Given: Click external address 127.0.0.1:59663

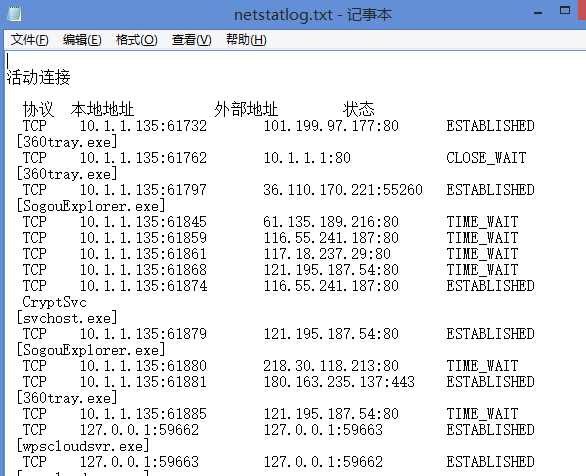Looking at the screenshot, I should click(323, 430).
